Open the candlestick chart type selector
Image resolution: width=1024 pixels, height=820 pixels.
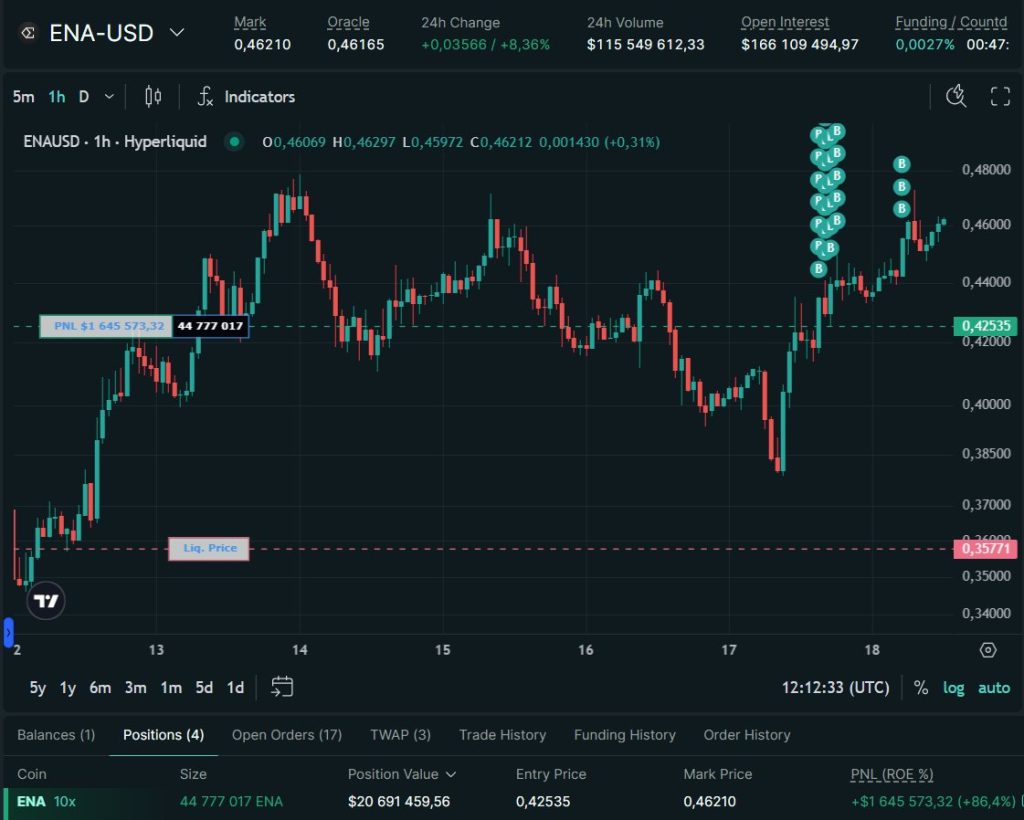(153, 97)
